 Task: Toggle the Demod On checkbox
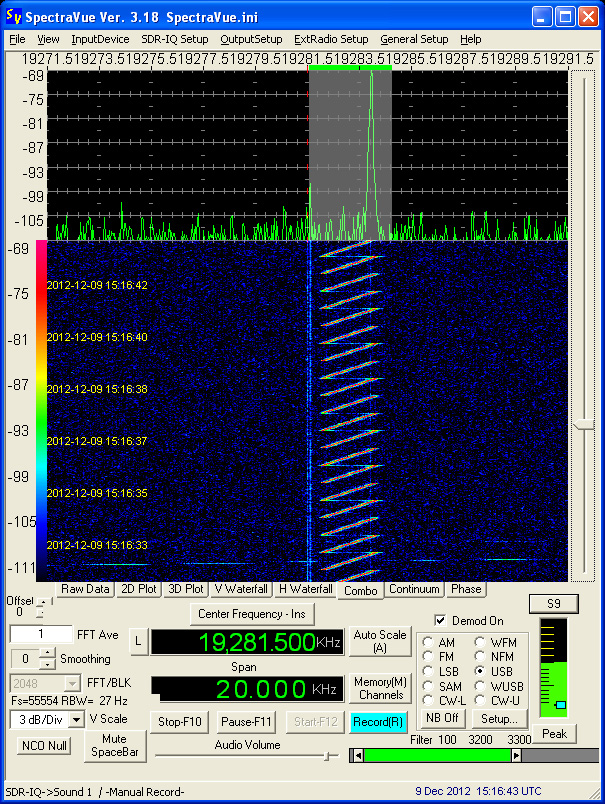pos(440,621)
